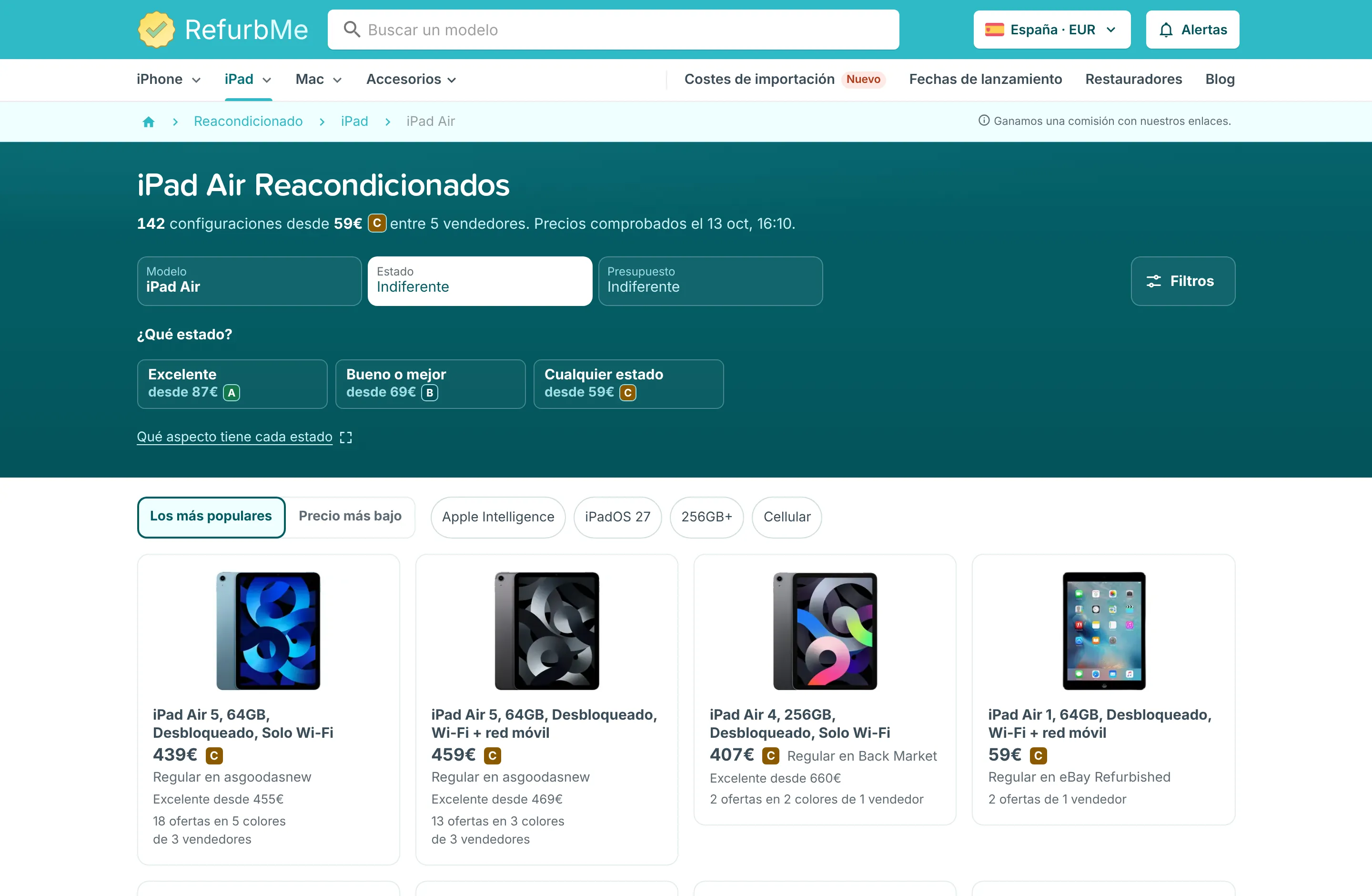The height and width of the screenshot is (896, 1372).
Task: Open the Restauradores page
Action: point(1133,79)
